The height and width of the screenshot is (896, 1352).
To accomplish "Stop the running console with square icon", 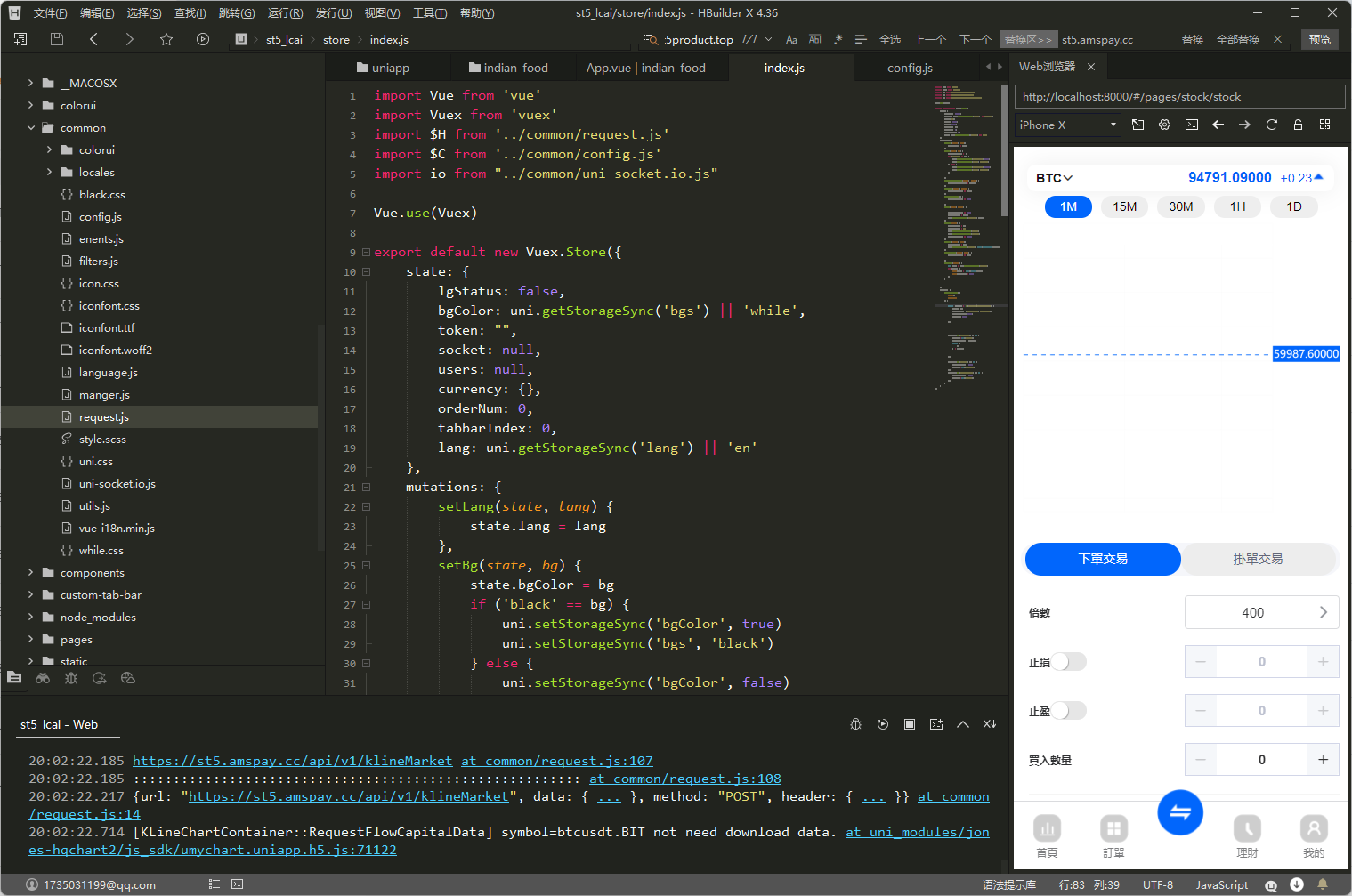I will (x=909, y=724).
